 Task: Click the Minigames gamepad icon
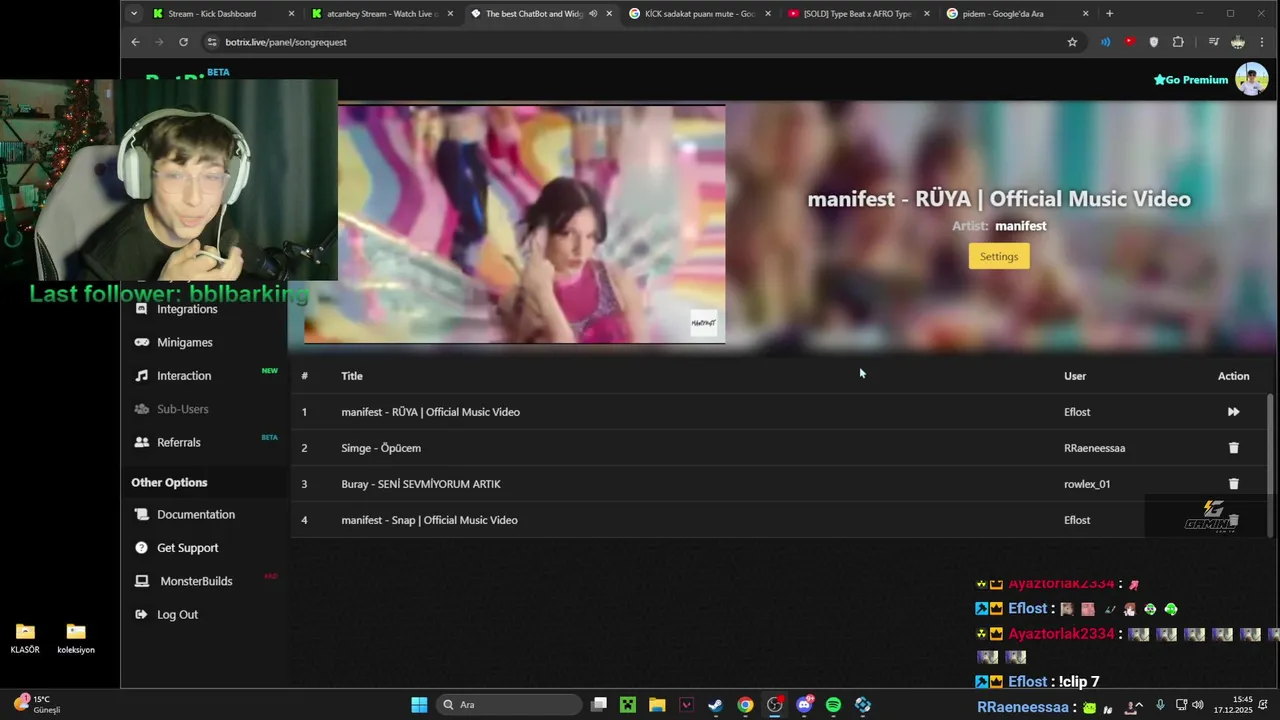141,342
